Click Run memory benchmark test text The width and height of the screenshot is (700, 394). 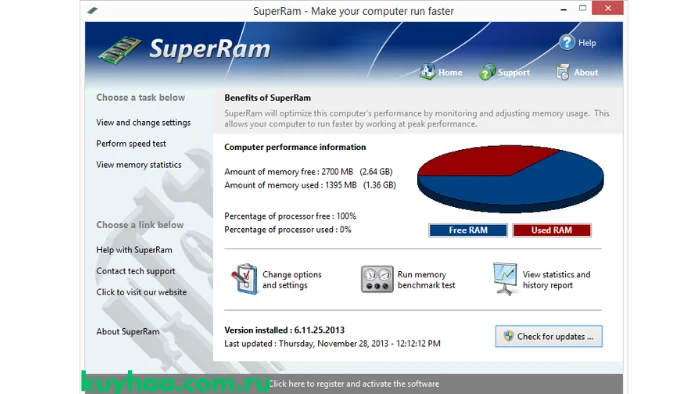426,280
